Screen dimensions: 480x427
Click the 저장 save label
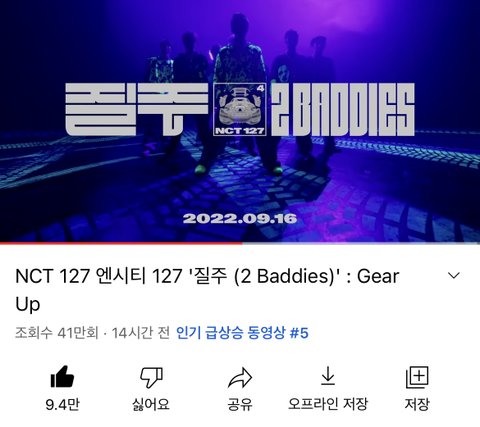(x=417, y=404)
